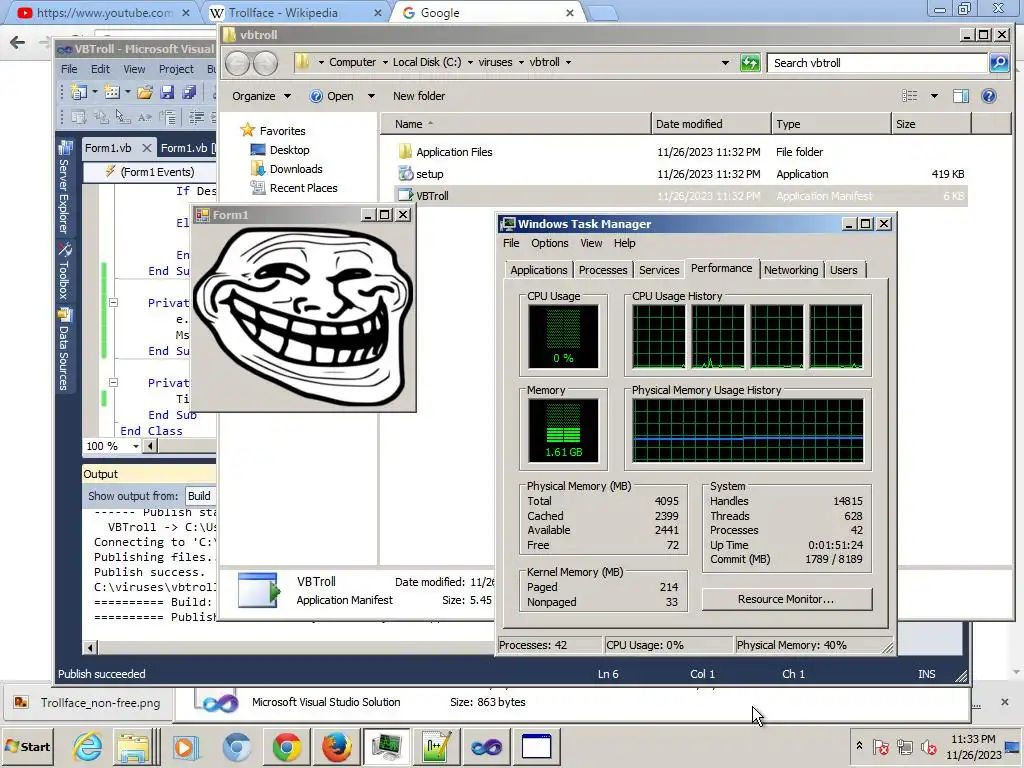Open Show output from Build dropdown
The image size is (1024, 768).
coord(200,496)
